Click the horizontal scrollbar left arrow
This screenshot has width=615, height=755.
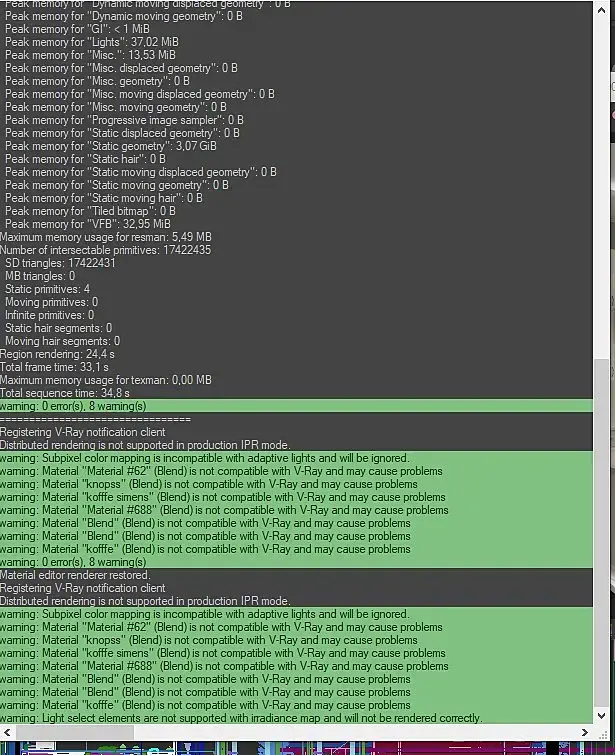click(7, 732)
